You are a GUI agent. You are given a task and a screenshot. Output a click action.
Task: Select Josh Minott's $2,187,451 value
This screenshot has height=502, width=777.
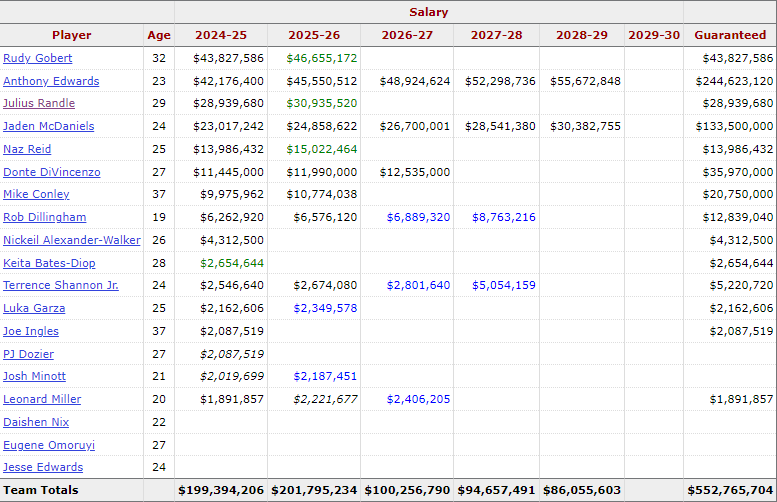click(x=325, y=376)
